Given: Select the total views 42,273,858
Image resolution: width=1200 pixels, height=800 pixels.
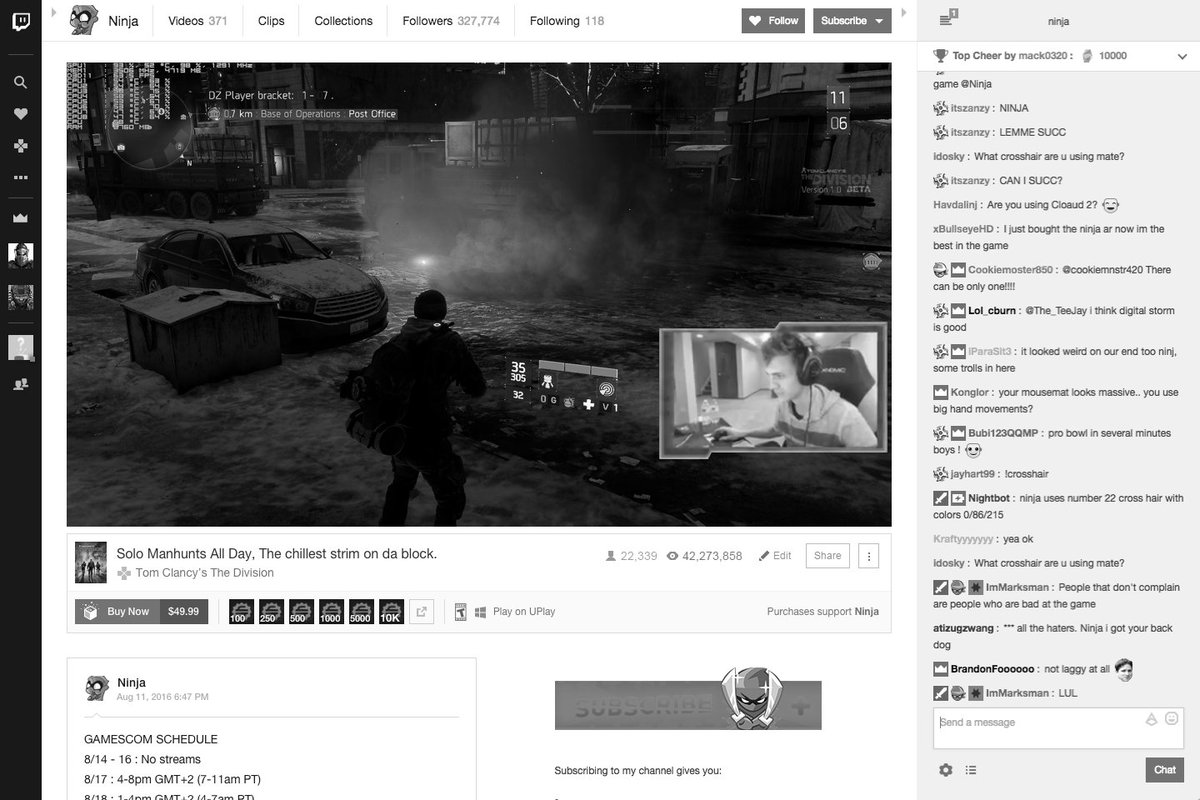Looking at the screenshot, I should [x=704, y=556].
